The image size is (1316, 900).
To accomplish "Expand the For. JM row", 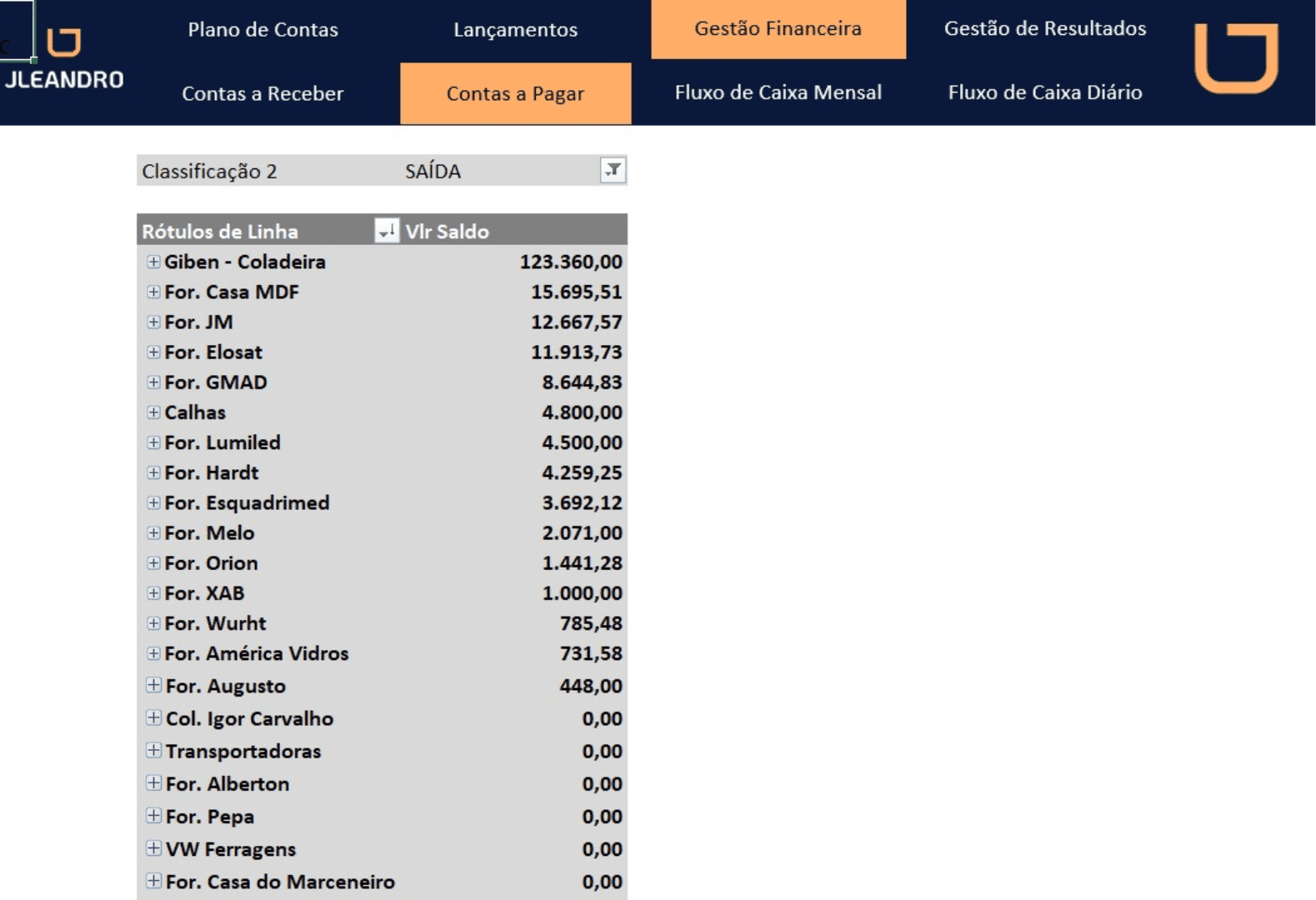I will tap(153, 322).
